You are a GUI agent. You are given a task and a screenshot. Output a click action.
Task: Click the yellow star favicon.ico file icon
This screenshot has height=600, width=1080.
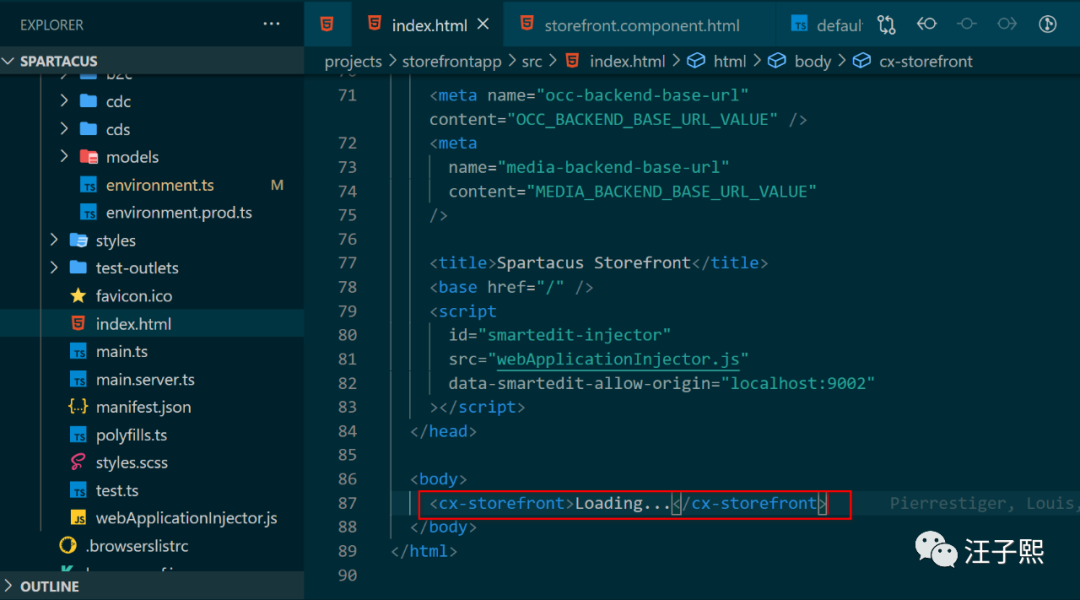pyautogui.click(x=78, y=296)
